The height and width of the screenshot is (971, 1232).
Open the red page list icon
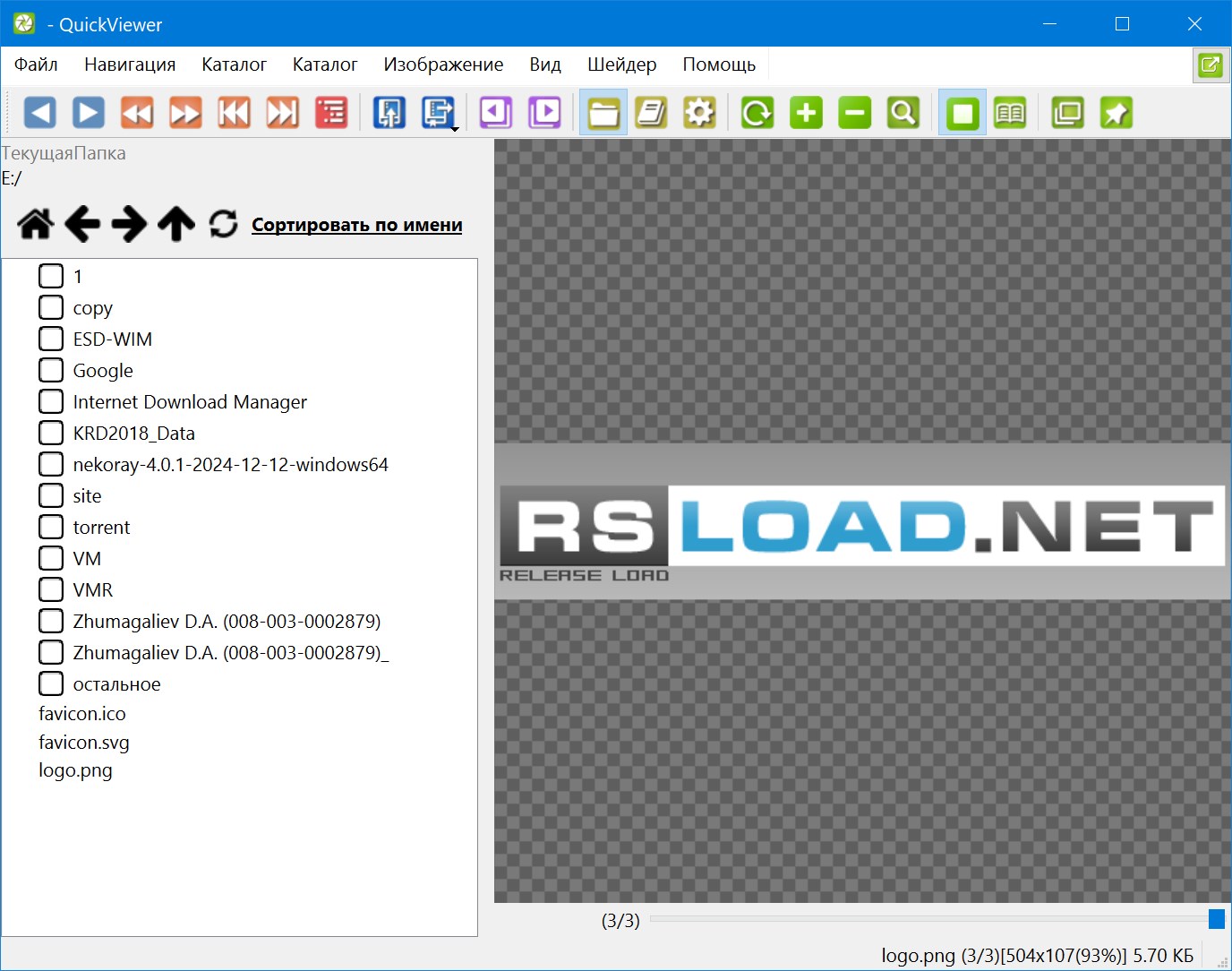[x=331, y=113]
